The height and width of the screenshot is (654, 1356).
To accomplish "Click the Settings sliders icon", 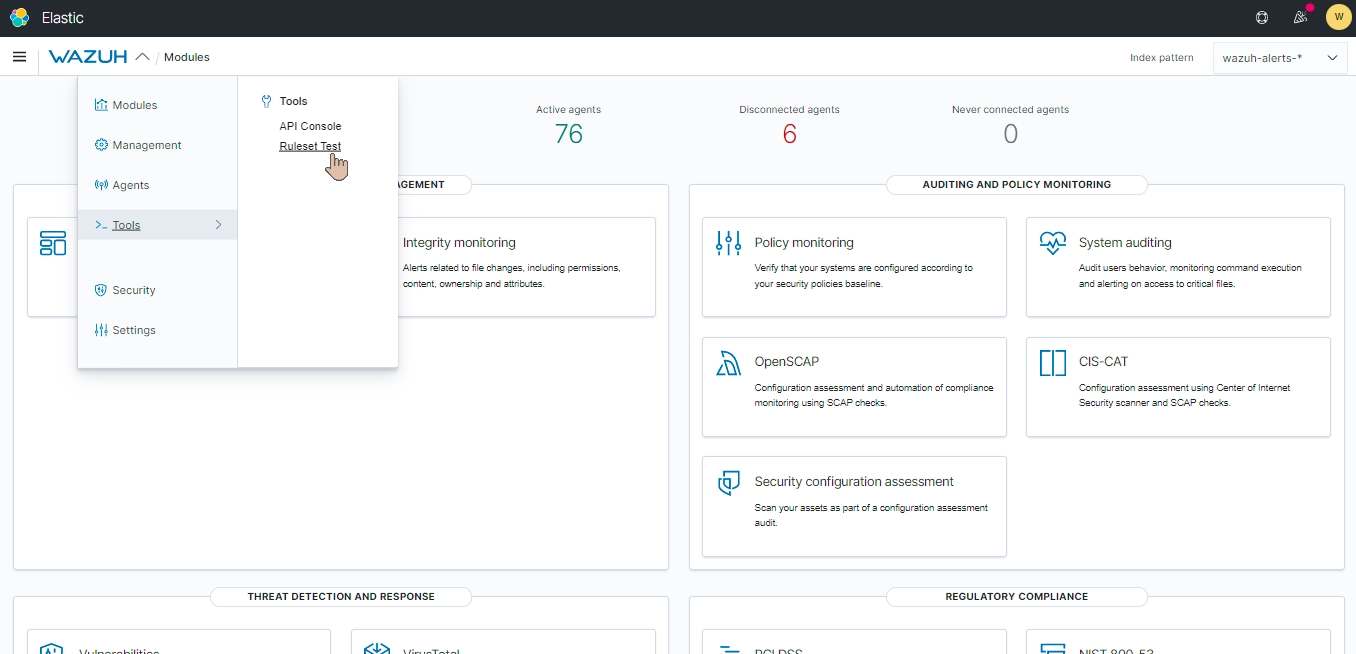I will [x=101, y=330].
